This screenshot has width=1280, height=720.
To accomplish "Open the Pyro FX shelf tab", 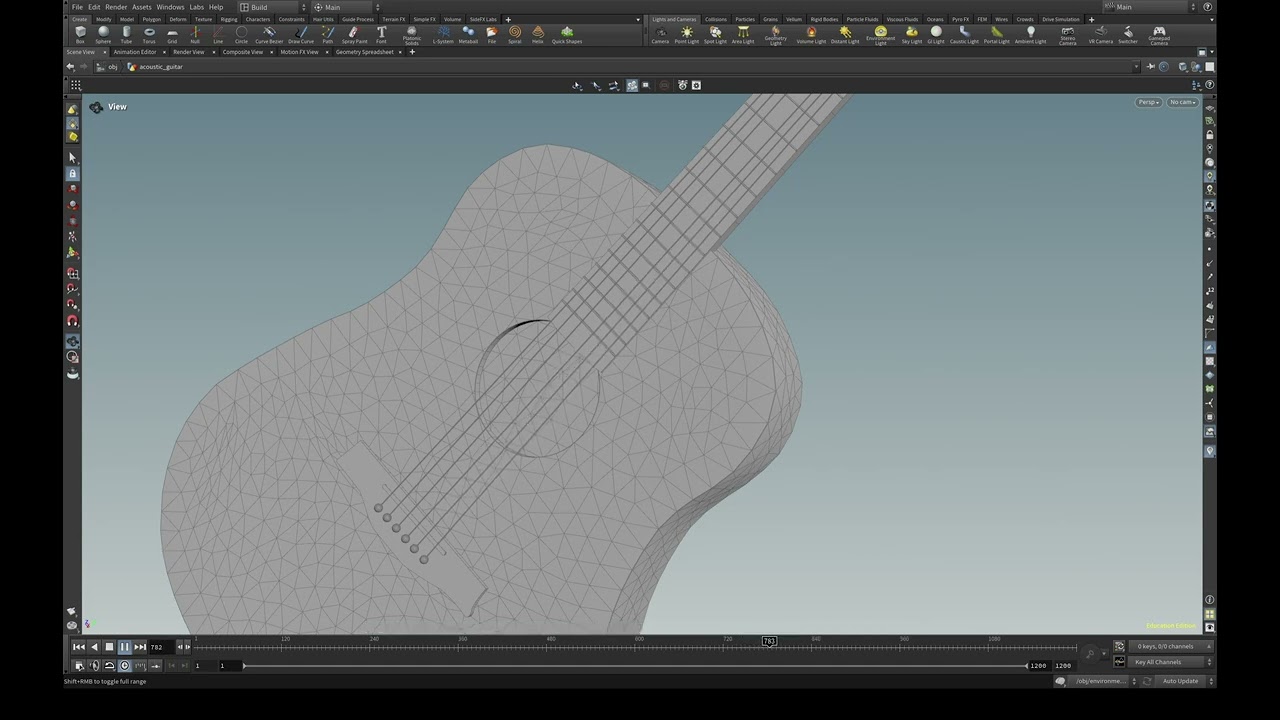I will pos(960,19).
